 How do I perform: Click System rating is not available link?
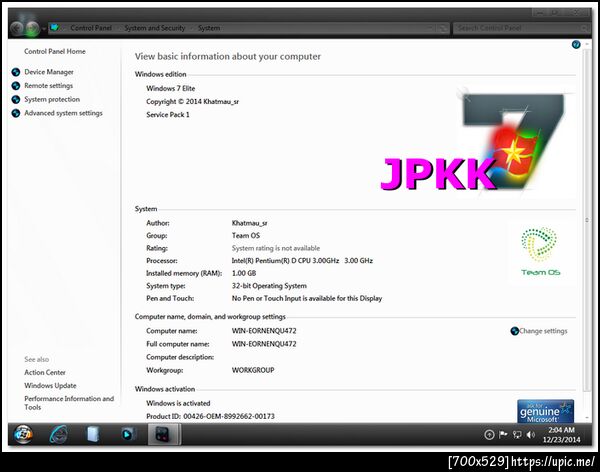pyautogui.click(x=276, y=248)
